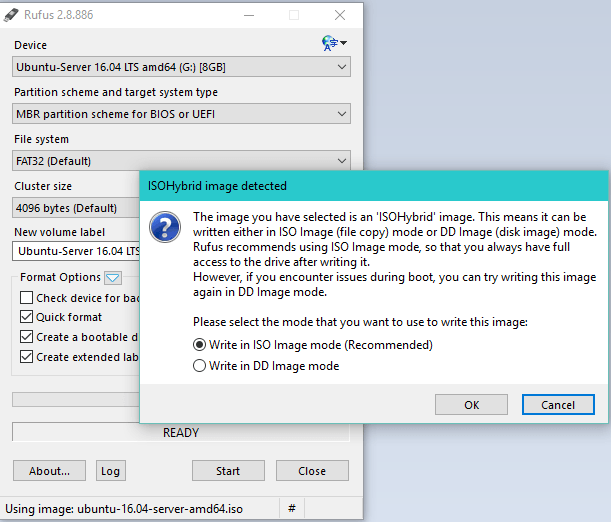
Task: Click the READY progress status bar
Action: (181, 432)
